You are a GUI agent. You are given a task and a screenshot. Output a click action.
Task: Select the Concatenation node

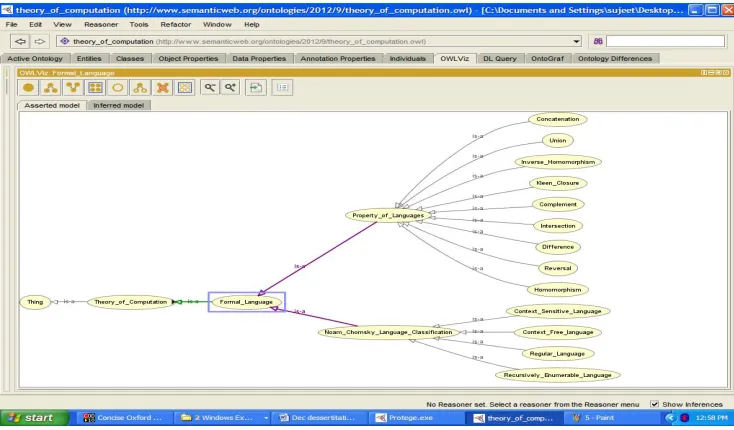pyautogui.click(x=558, y=119)
